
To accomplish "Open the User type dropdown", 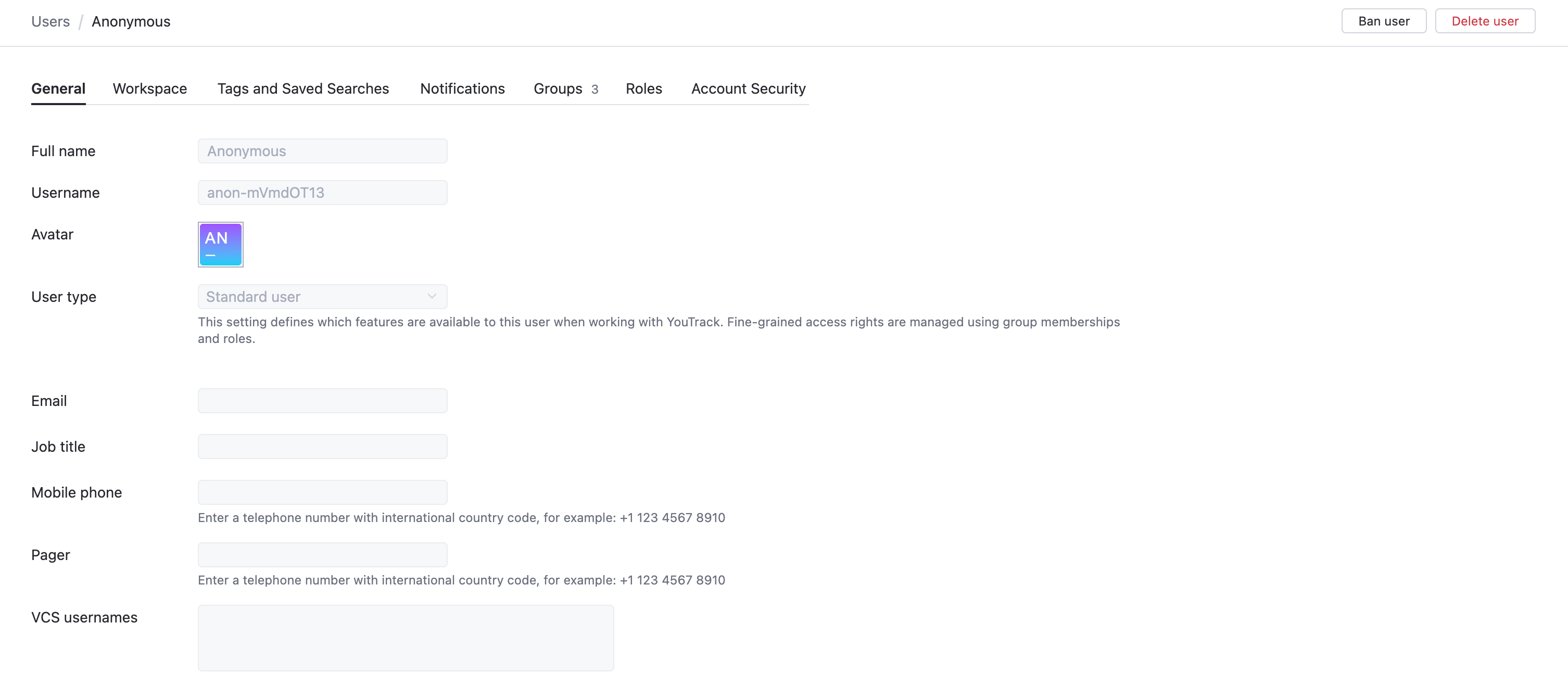I will tap(323, 296).
